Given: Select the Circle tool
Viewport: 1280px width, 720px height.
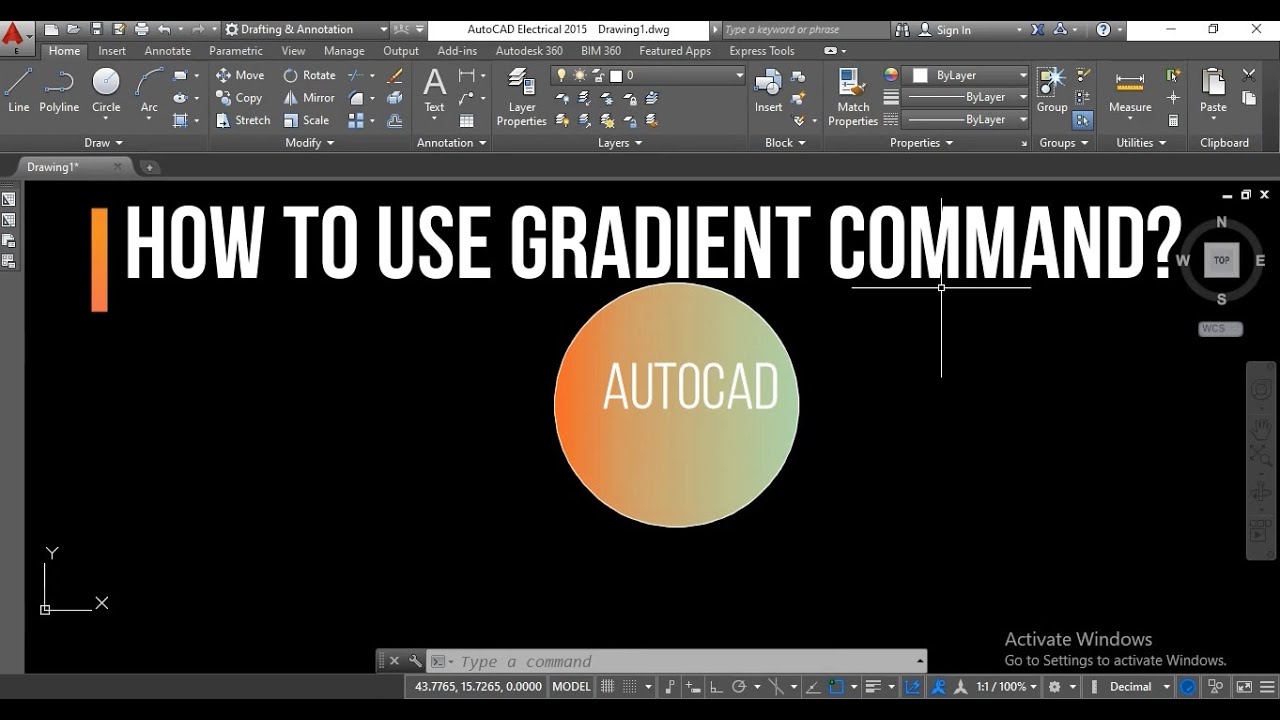Looking at the screenshot, I should [x=106, y=90].
